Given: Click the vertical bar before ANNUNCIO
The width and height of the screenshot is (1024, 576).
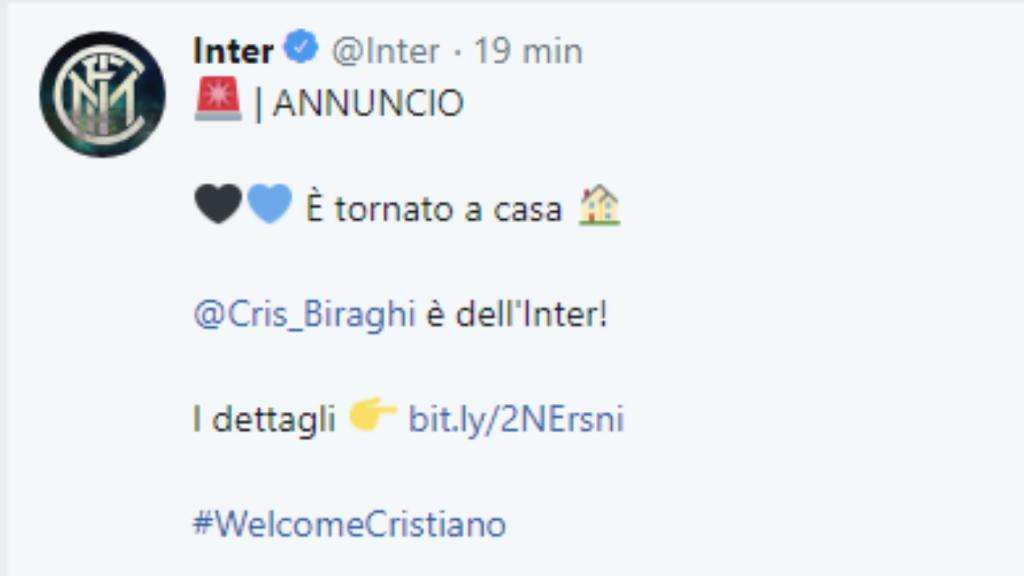Looking at the screenshot, I should tap(259, 104).
